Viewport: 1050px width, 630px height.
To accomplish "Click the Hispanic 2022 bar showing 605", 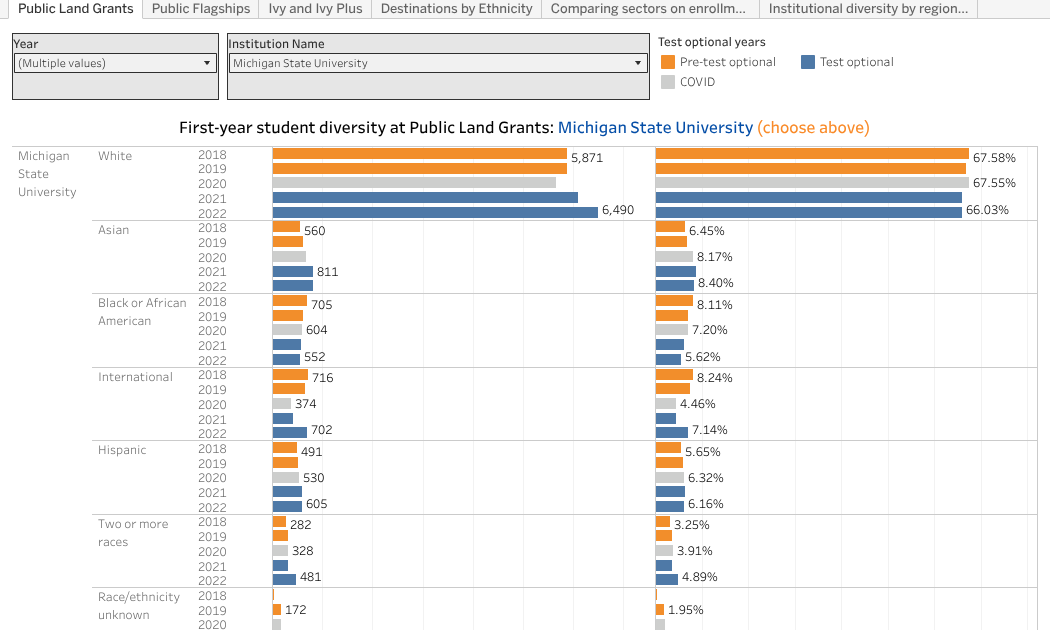I will point(290,503).
